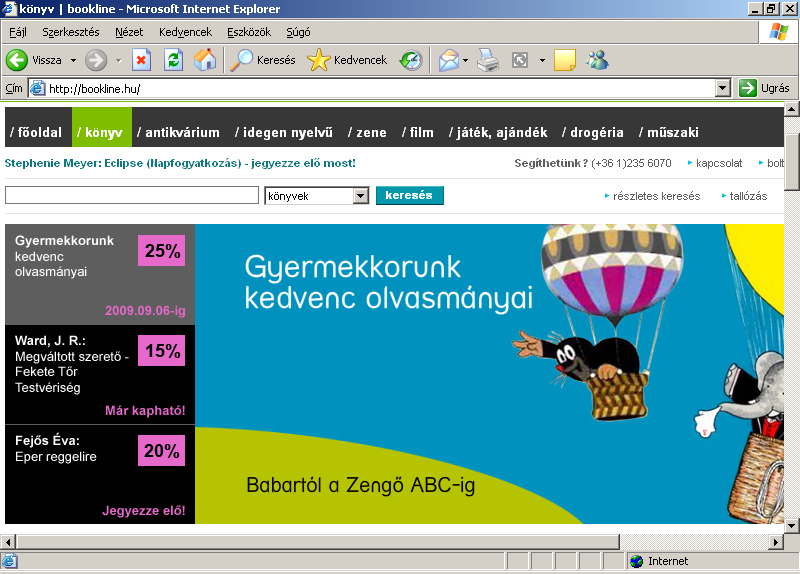Click the horizontal scrollbar left arrow

(x=8, y=541)
